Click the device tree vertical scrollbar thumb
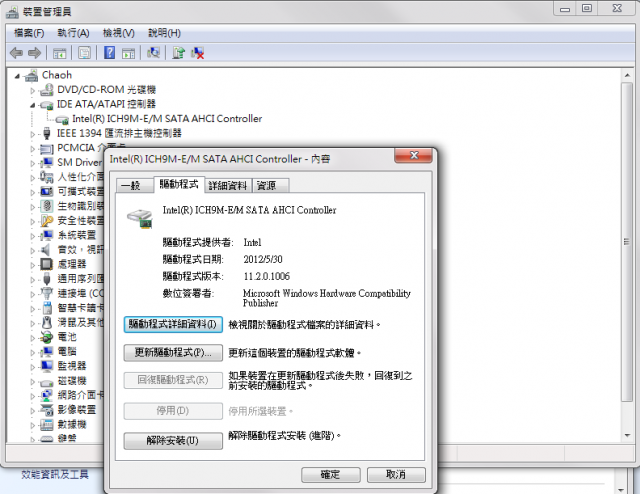640x494 pixels. 627,242
